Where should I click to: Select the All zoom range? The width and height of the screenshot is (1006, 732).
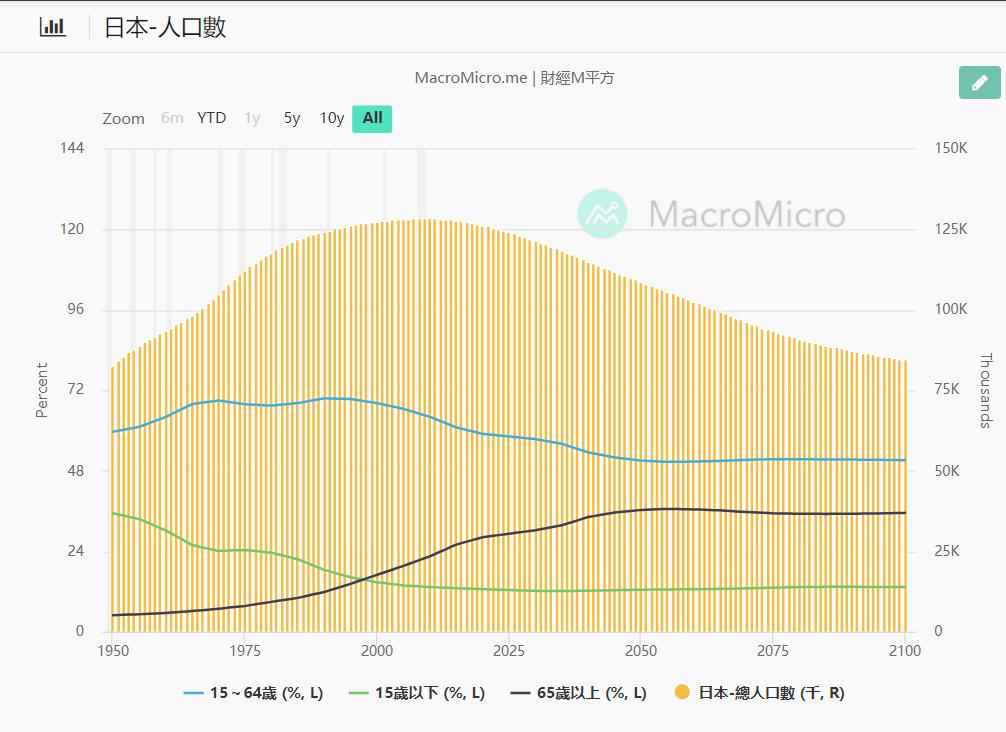tap(372, 118)
